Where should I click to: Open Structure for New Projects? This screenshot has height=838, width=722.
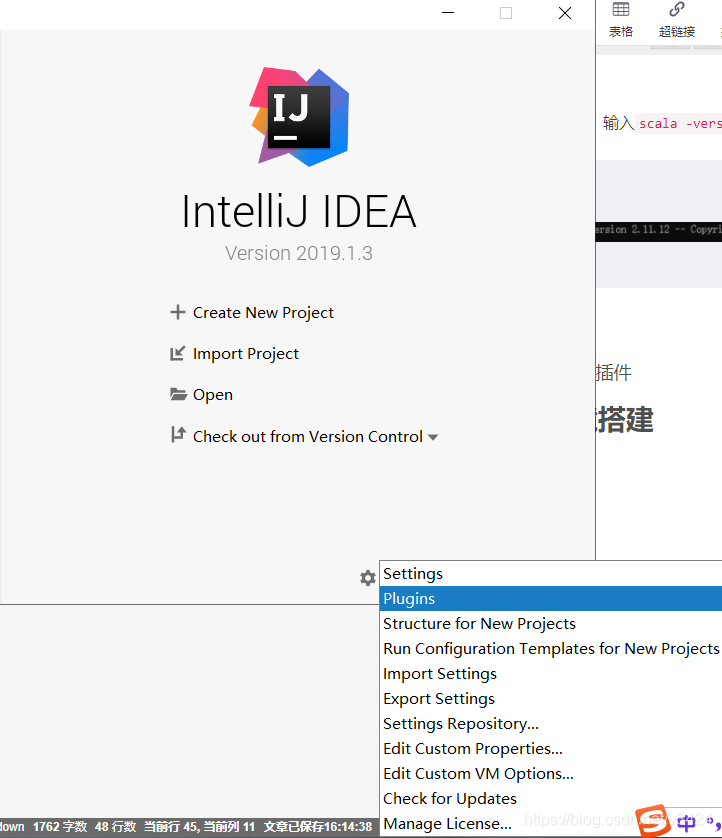point(550,624)
